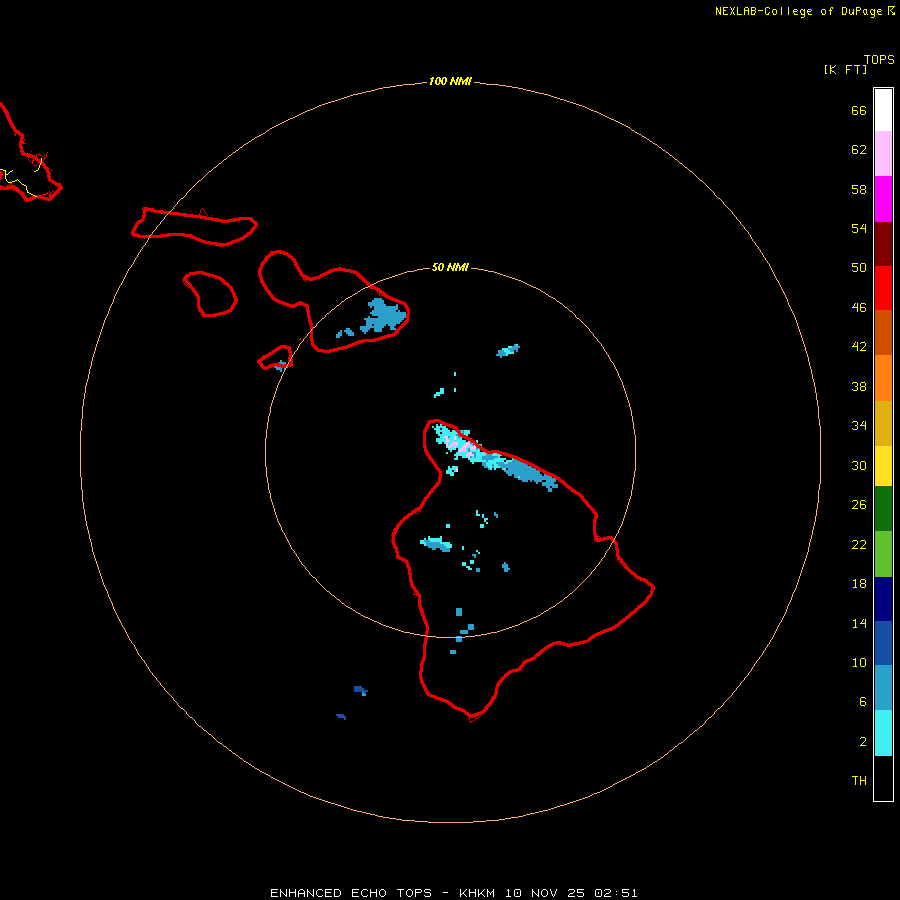
Task: Click the white 66 kft color swatch
Action: [883, 110]
